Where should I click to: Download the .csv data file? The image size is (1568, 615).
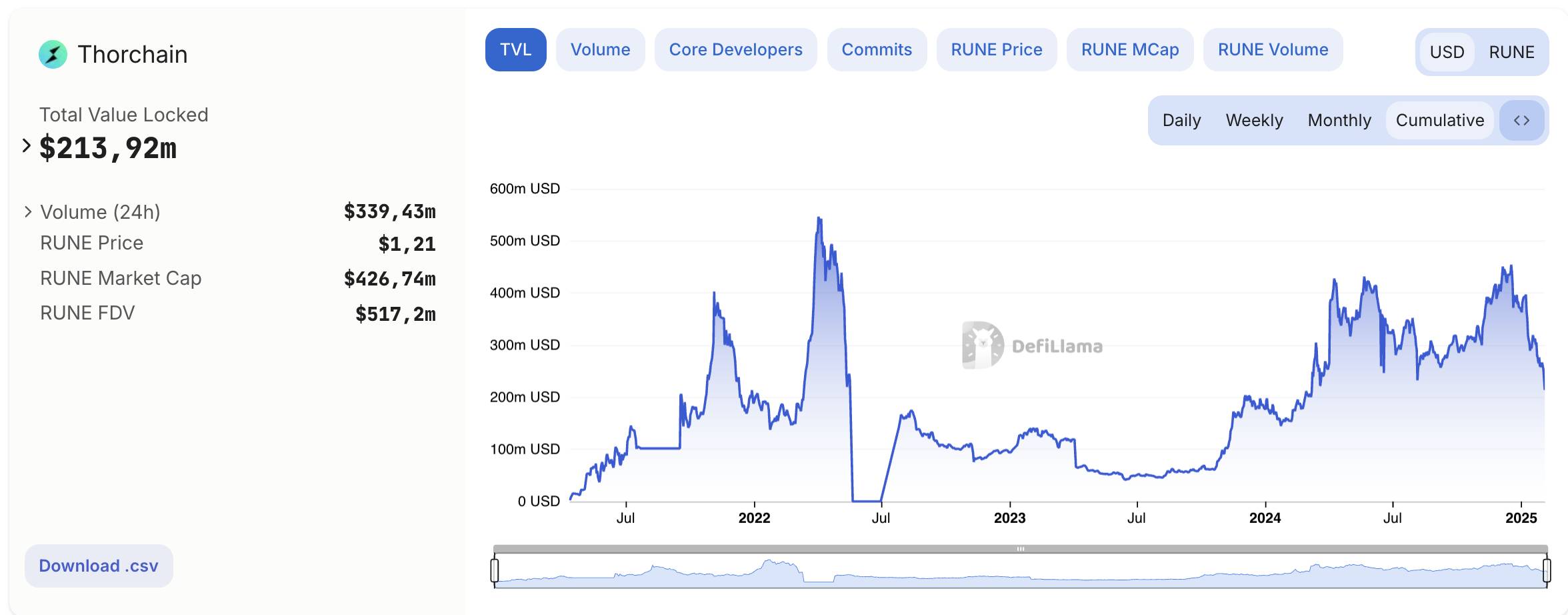(99, 566)
